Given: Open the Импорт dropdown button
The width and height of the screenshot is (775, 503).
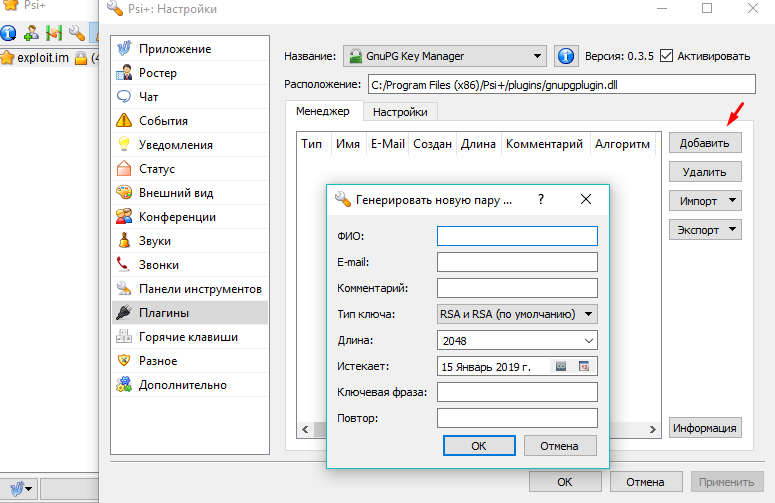Looking at the screenshot, I should [x=705, y=201].
